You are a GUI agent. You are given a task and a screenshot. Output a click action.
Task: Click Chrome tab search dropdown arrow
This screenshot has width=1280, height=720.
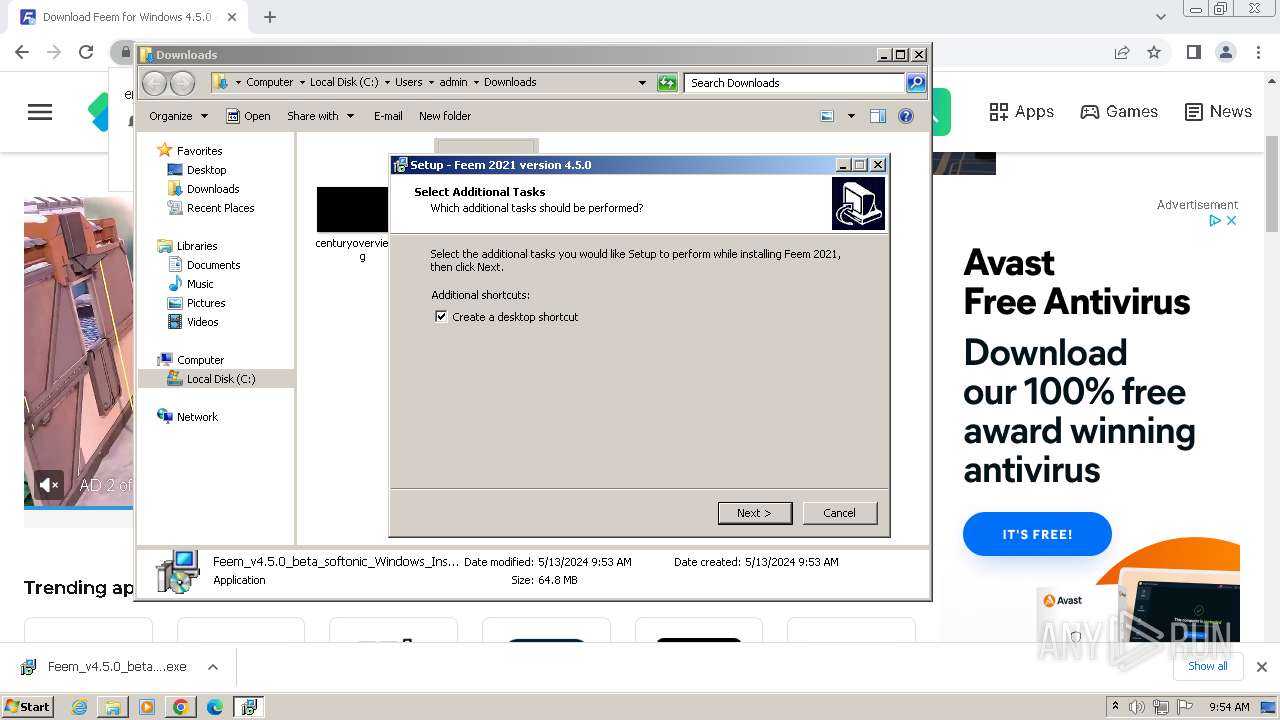pos(1161,17)
